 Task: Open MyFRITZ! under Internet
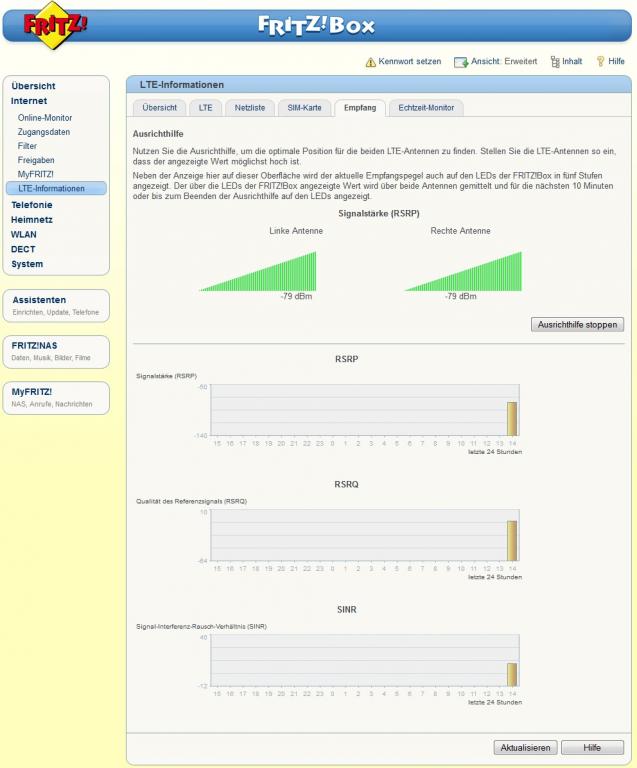coord(36,174)
